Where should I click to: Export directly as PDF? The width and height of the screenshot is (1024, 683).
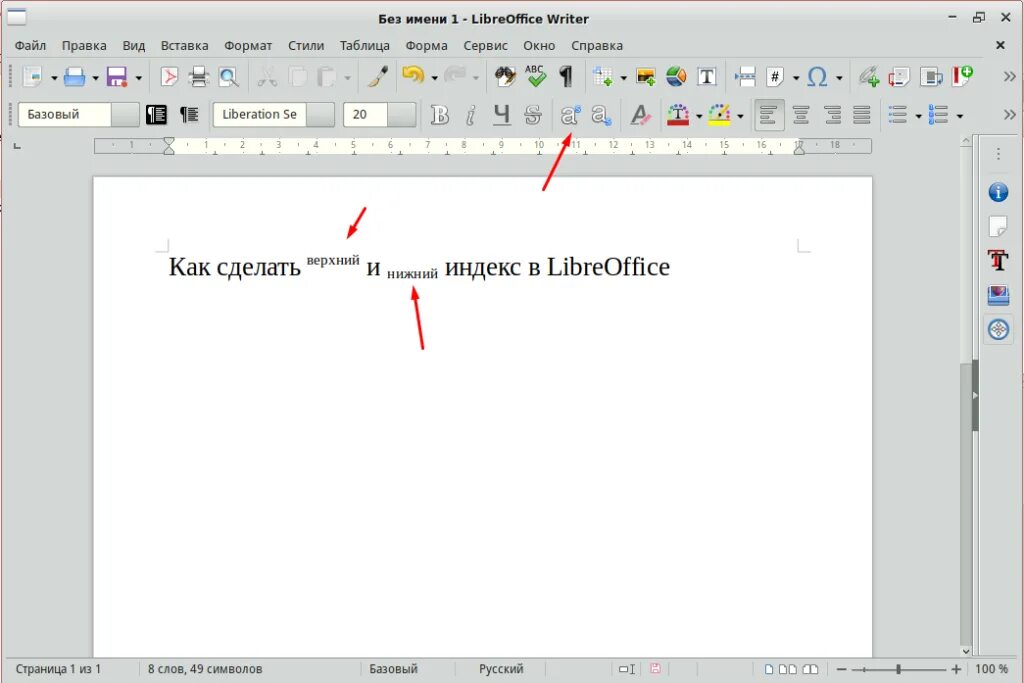(169, 77)
